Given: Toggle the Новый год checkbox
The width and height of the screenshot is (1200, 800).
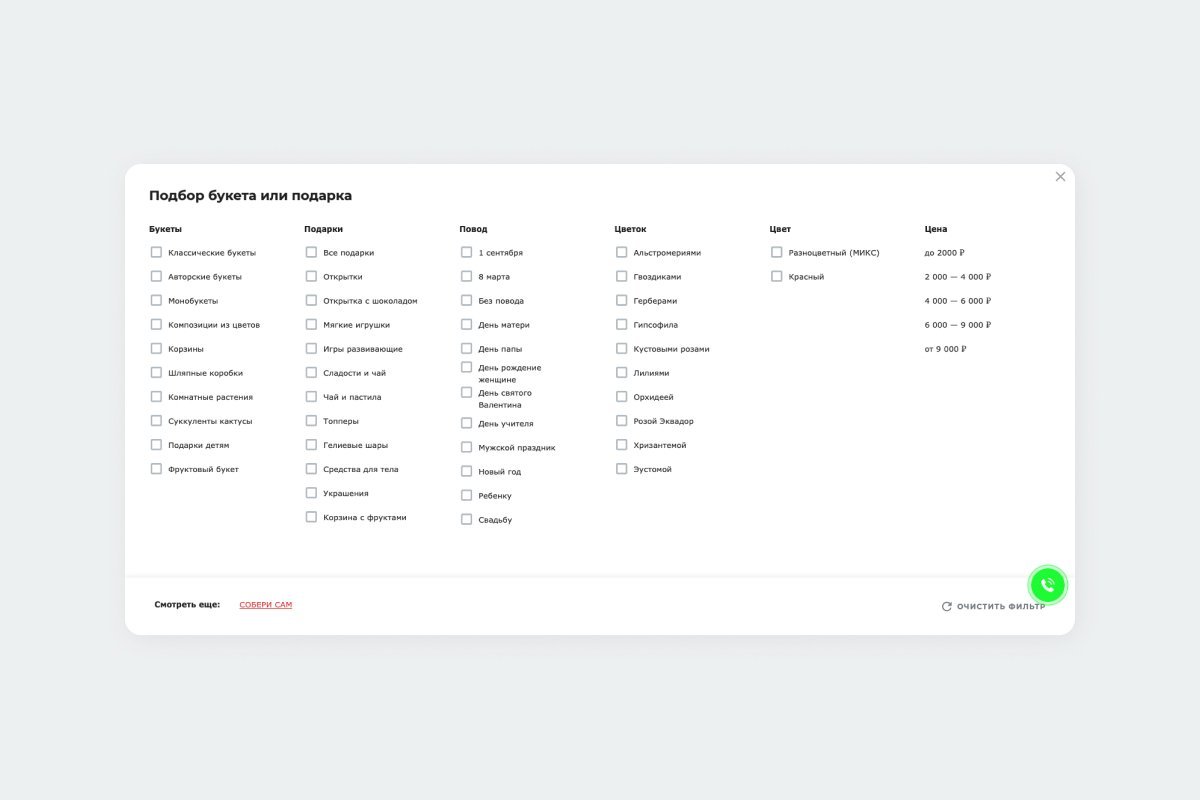Looking at the screenshot, I should (466, 471).
